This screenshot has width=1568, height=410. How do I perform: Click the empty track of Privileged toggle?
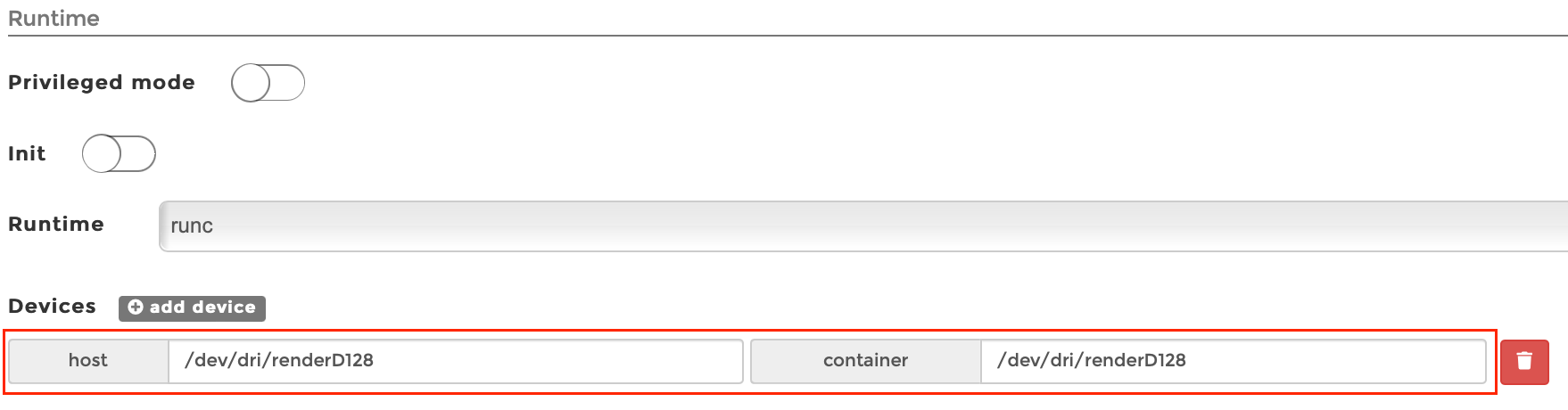point(287,83)
